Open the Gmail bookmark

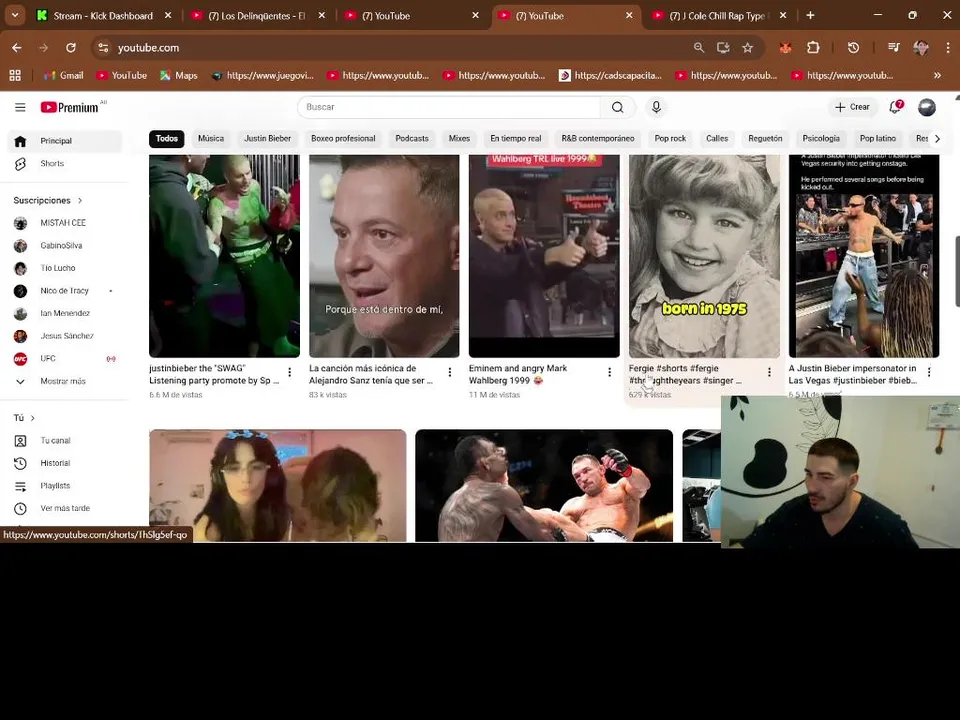coord(64,75)
